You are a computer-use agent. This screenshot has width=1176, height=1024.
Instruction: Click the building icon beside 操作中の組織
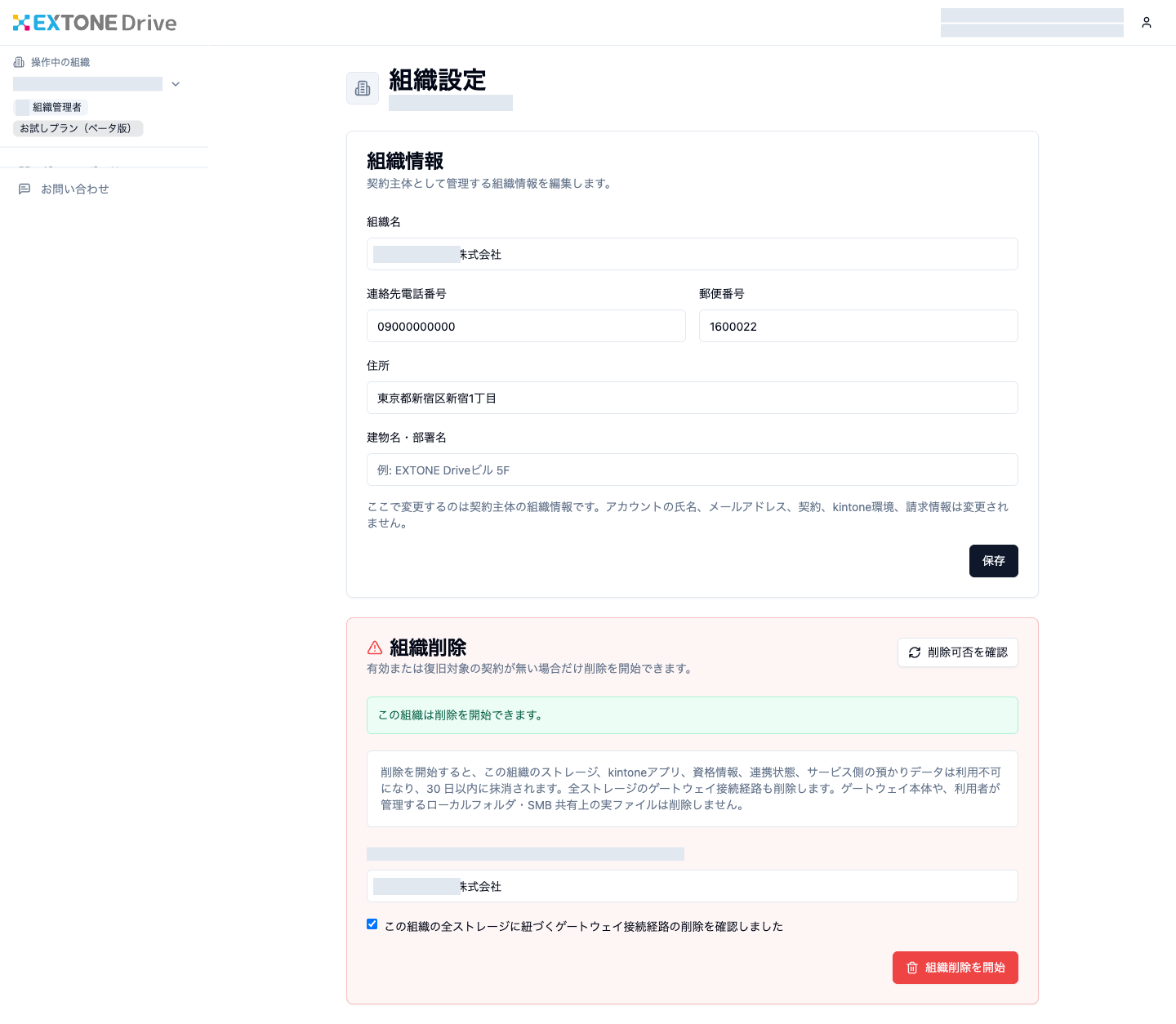pos(19,62)
